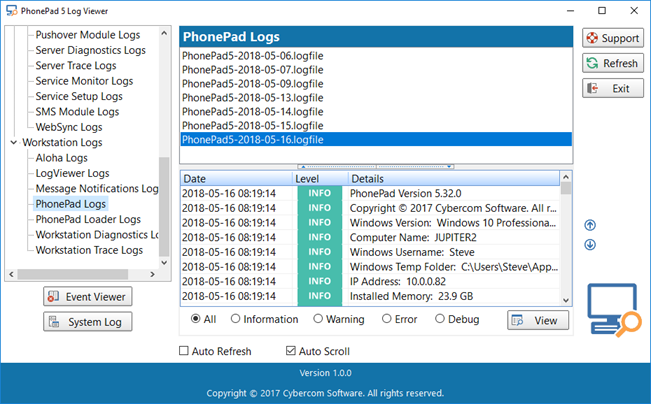Select the Error filter radio button
The image size is (651, 404).
(387, 319)
